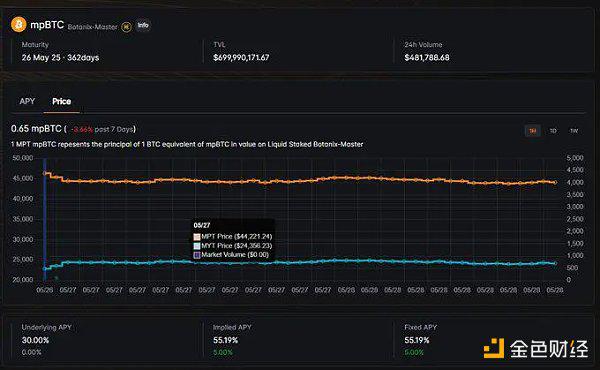Click the Botanix-Master label

pyautogui.click(x=93, y=27)
